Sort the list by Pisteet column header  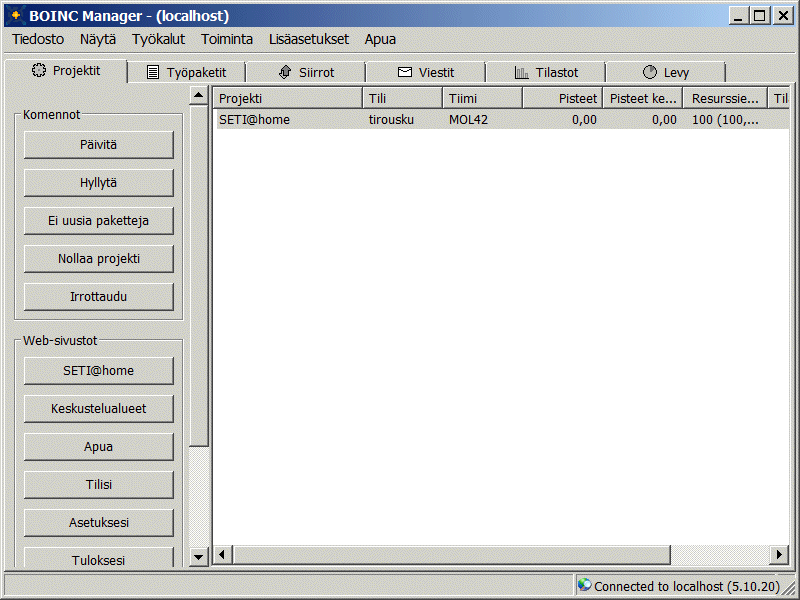562,98
